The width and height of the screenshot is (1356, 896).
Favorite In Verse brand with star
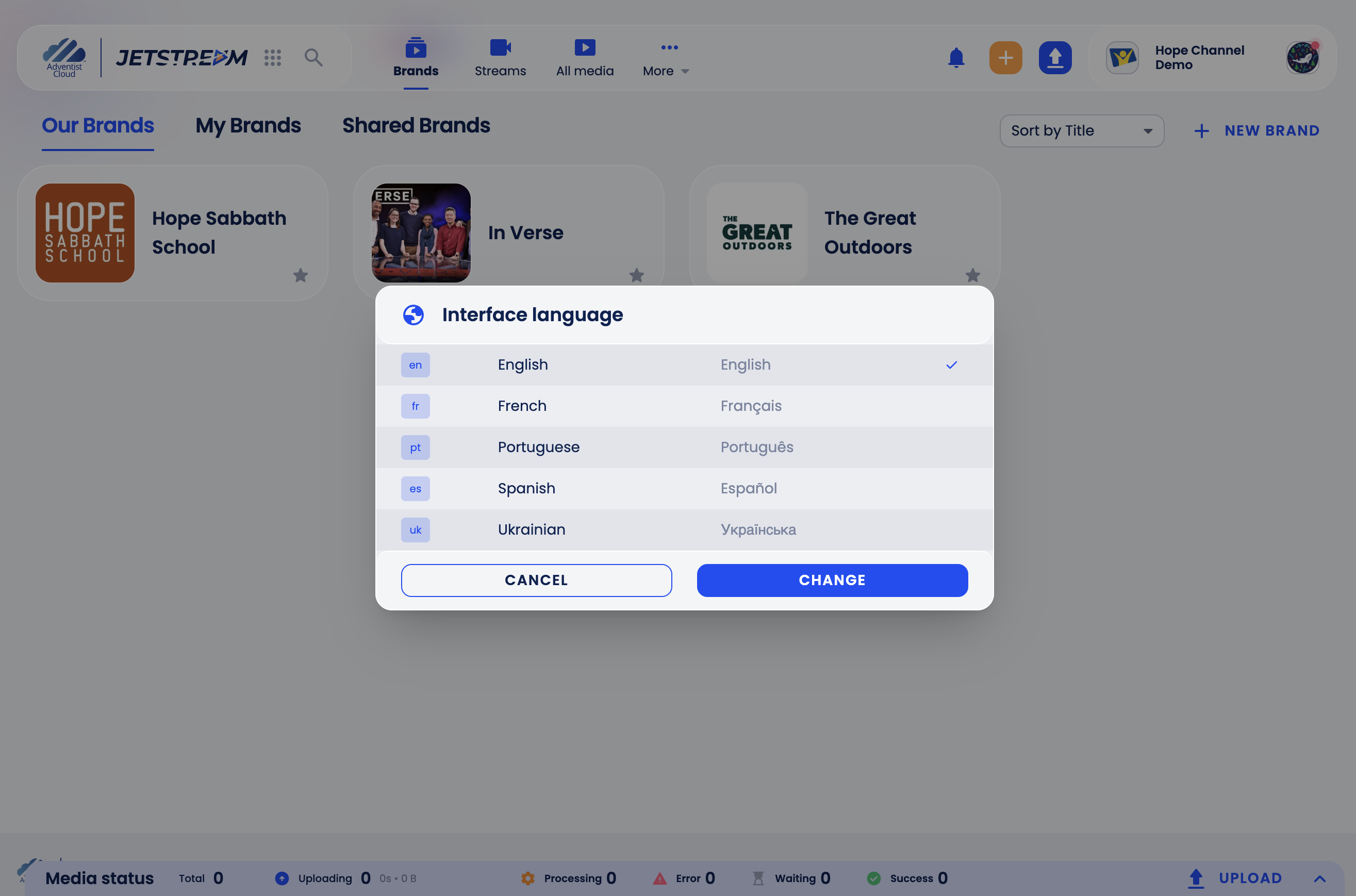(x=636, y=275)
